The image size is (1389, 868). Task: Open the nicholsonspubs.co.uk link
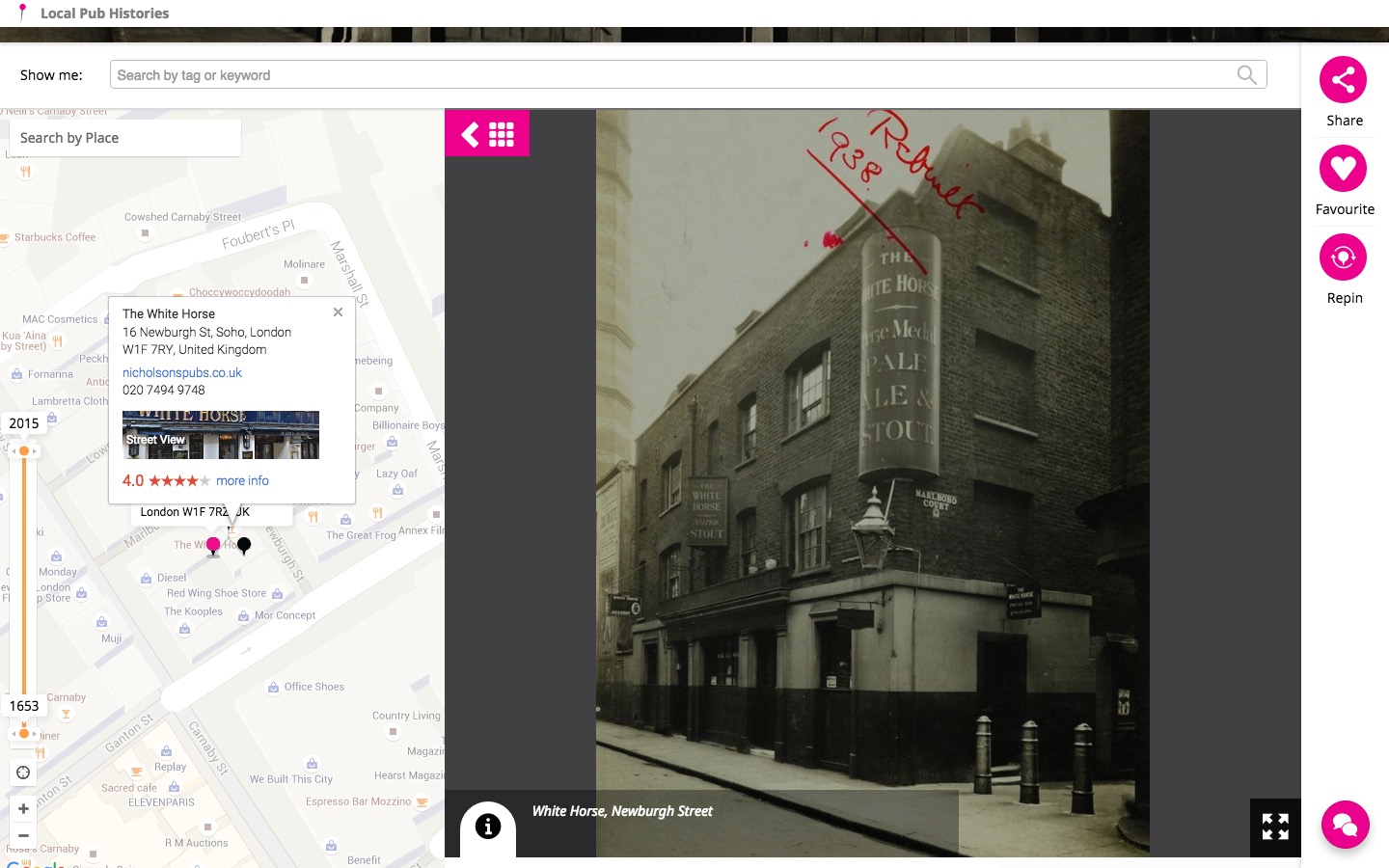pos(181,372)
